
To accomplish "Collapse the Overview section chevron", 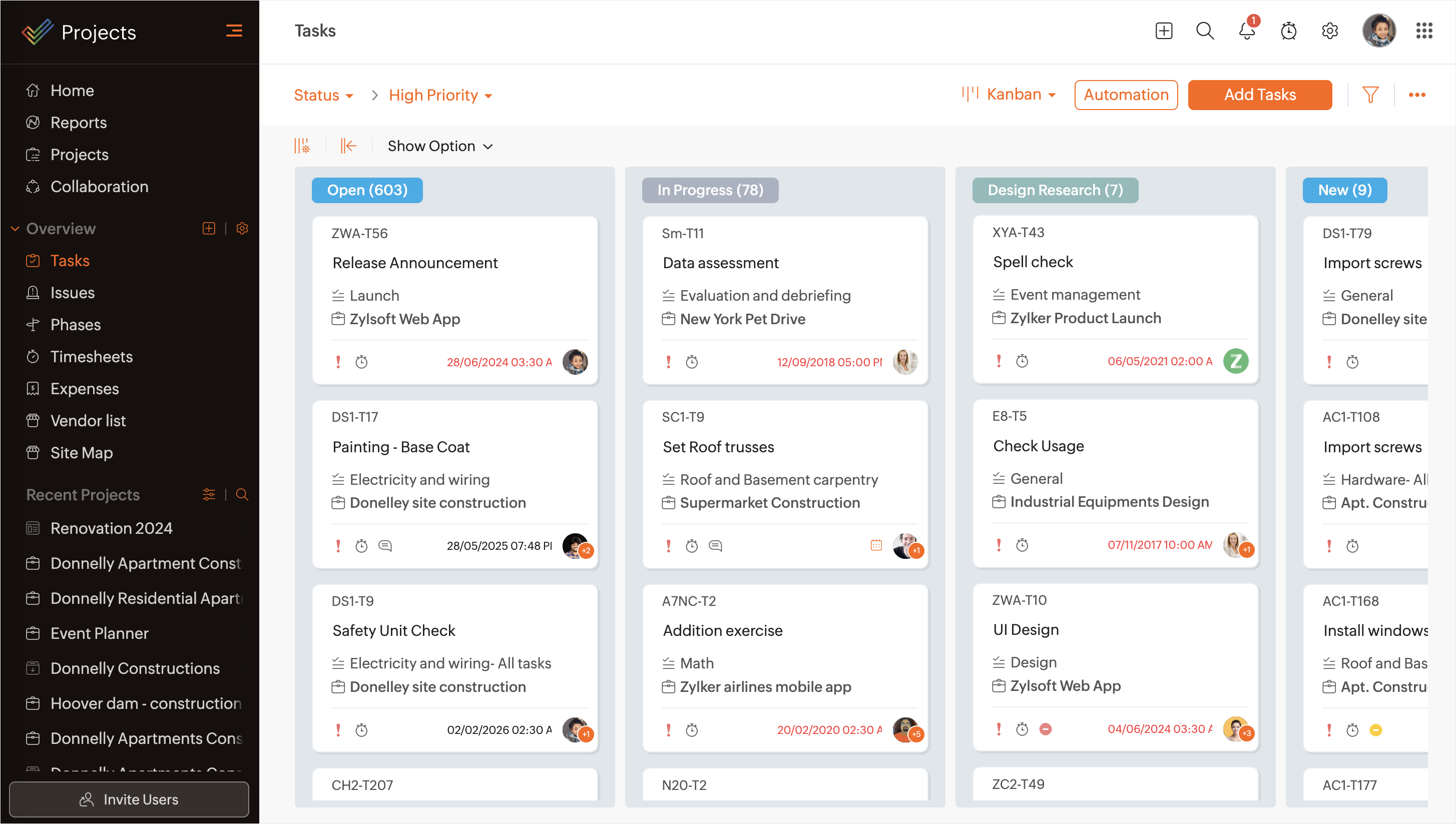I will tap(16, 229).
